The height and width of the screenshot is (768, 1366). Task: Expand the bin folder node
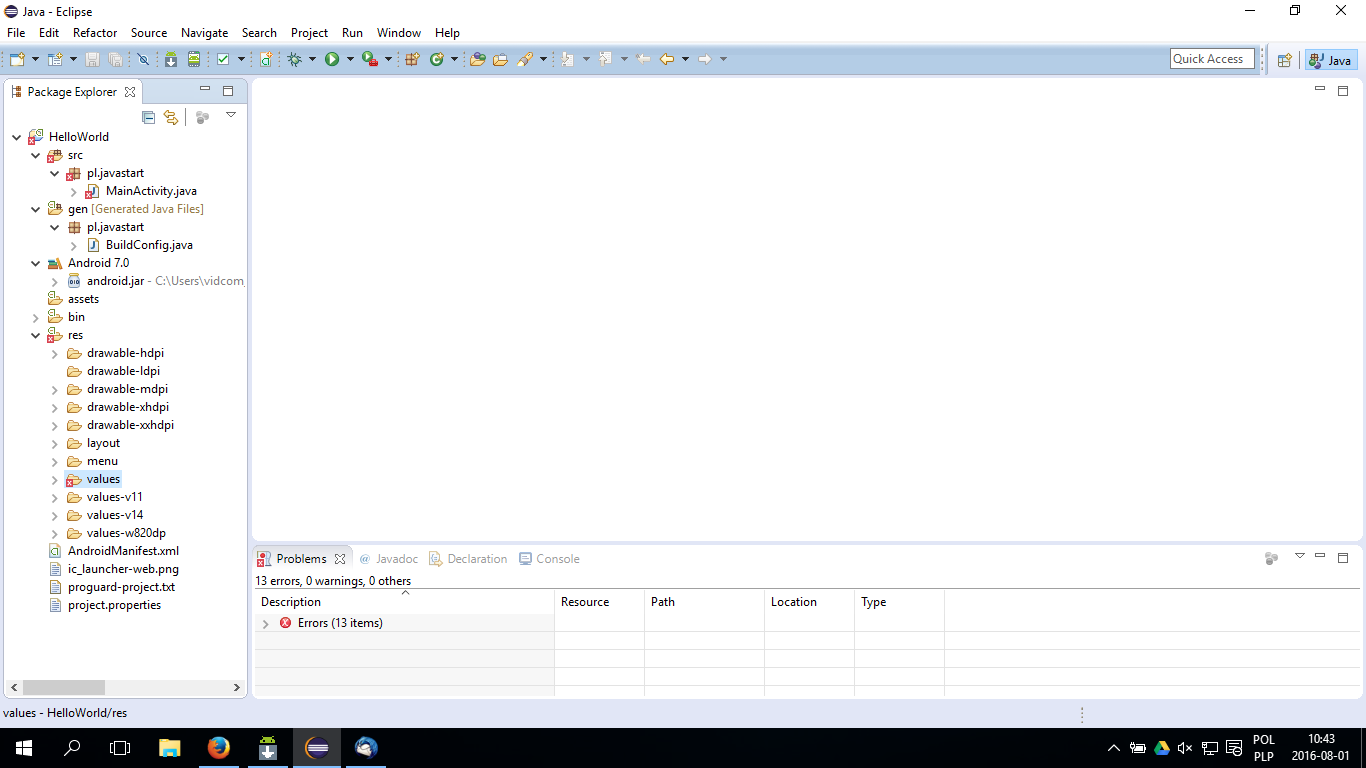[36, 317]
